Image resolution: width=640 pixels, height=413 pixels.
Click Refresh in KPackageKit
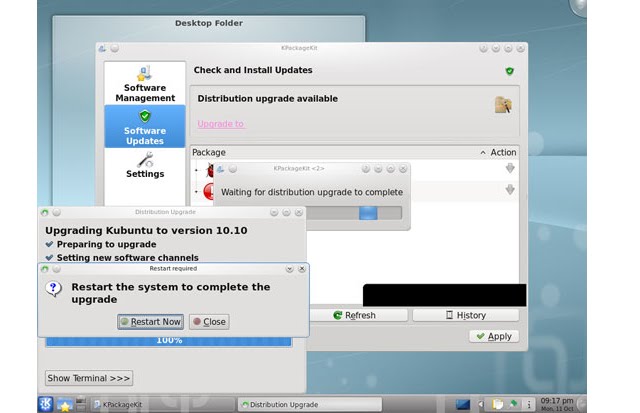(355, 315)
